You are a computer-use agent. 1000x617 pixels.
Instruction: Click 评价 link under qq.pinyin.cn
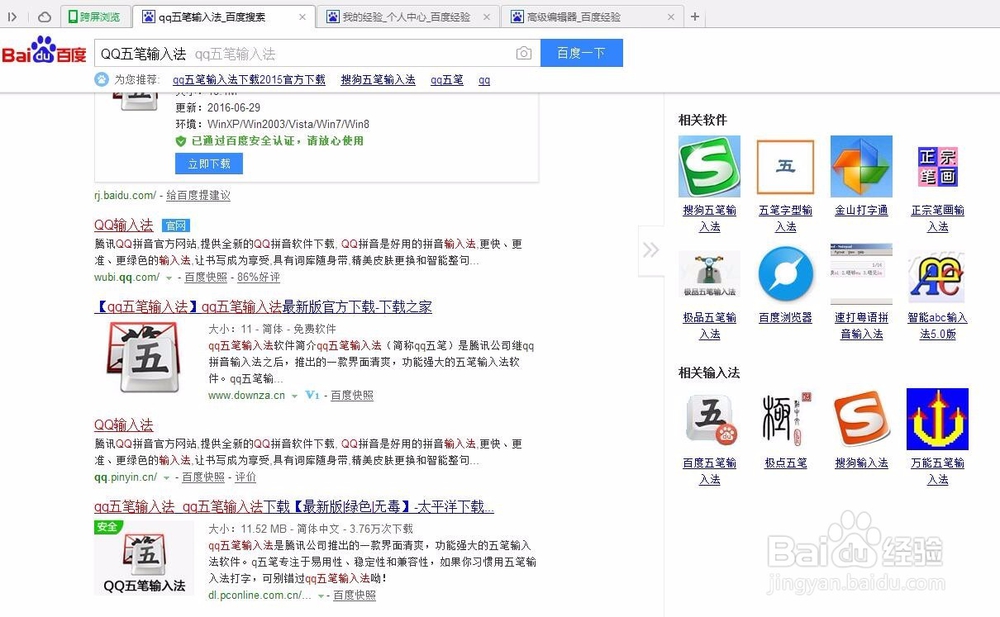click(x=245, y=477)
